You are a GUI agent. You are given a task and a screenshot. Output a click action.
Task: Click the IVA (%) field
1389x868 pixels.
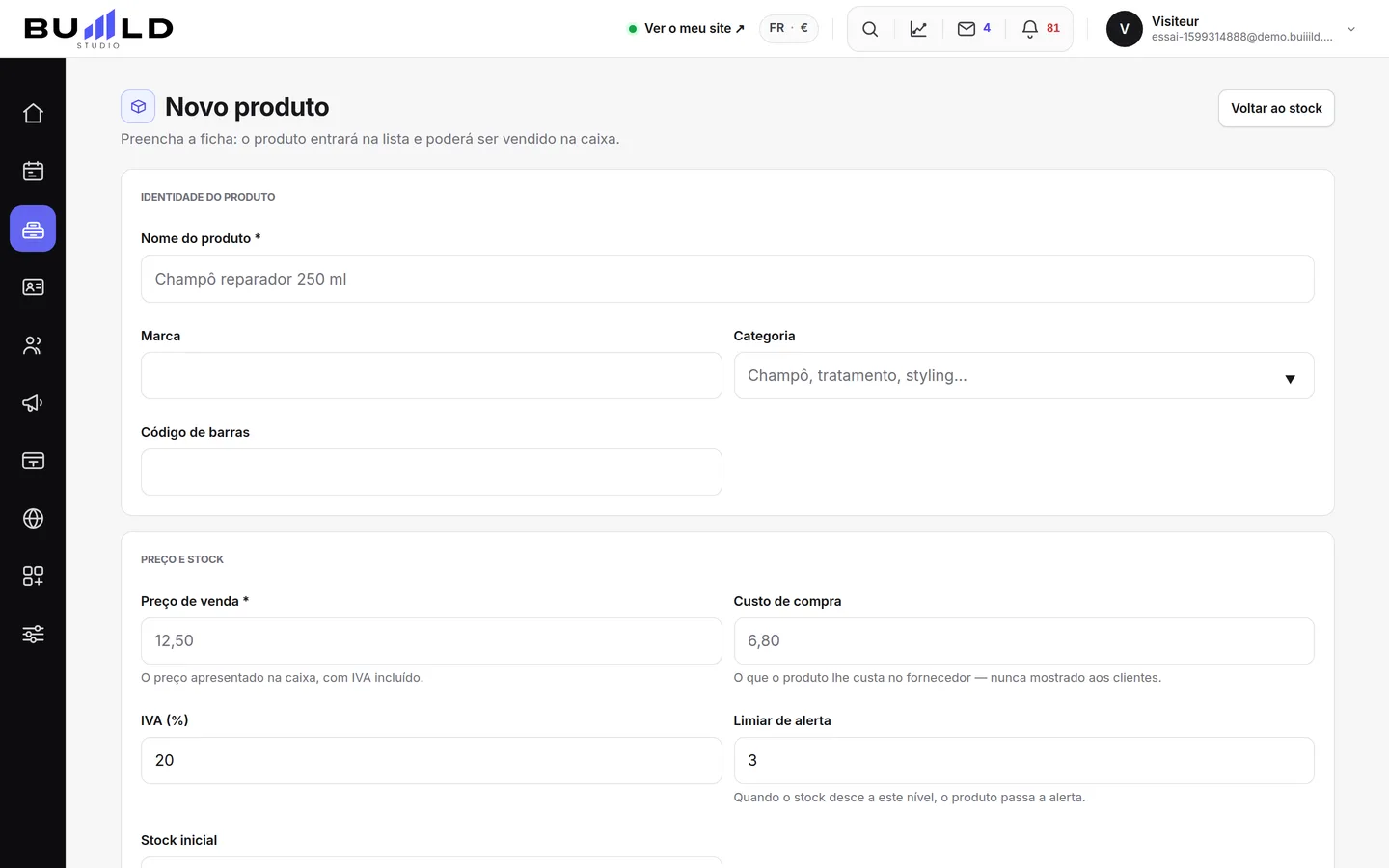pyautogui.click(x=431, y=761)
